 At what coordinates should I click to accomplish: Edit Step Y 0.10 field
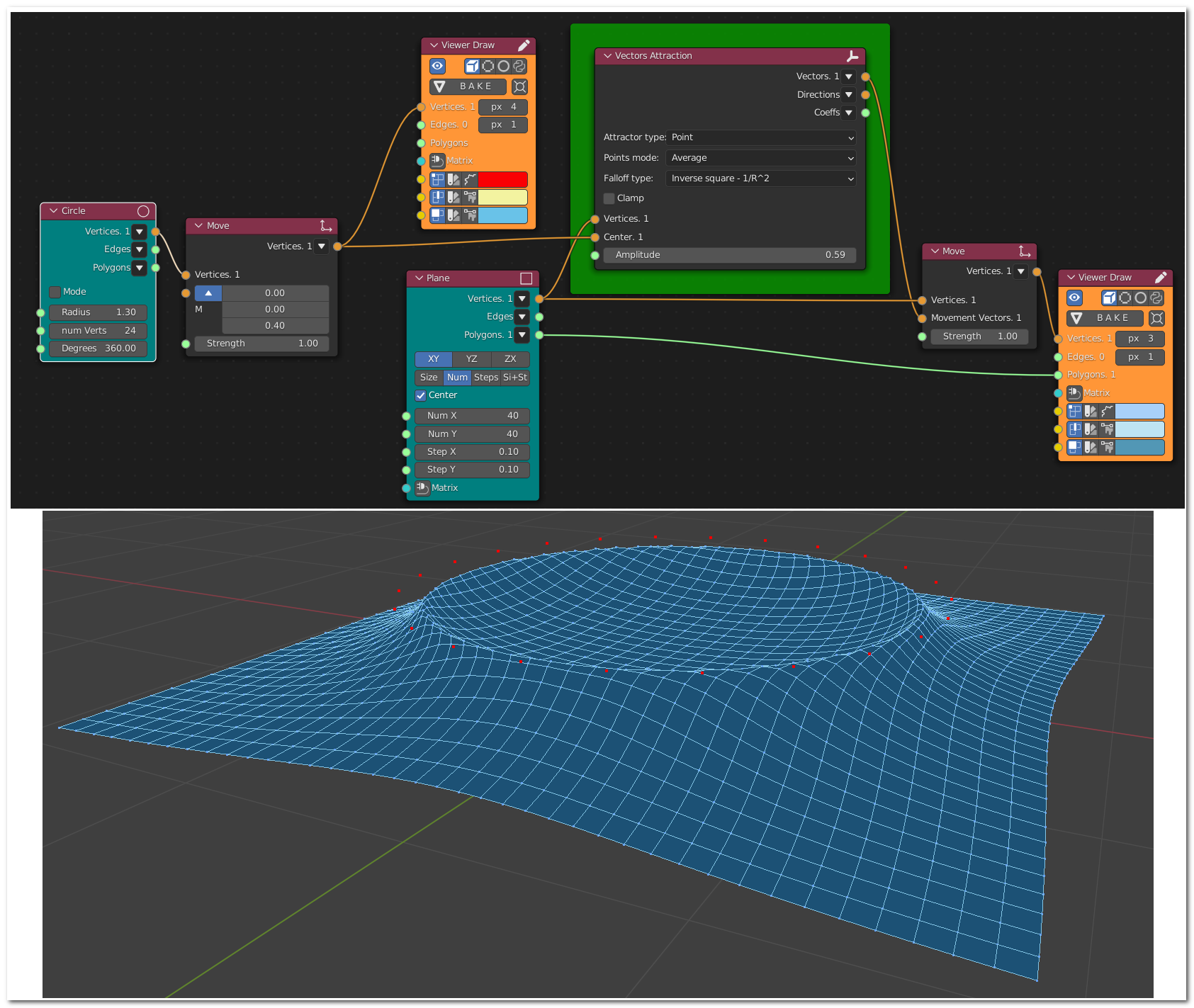coord(473,470)
